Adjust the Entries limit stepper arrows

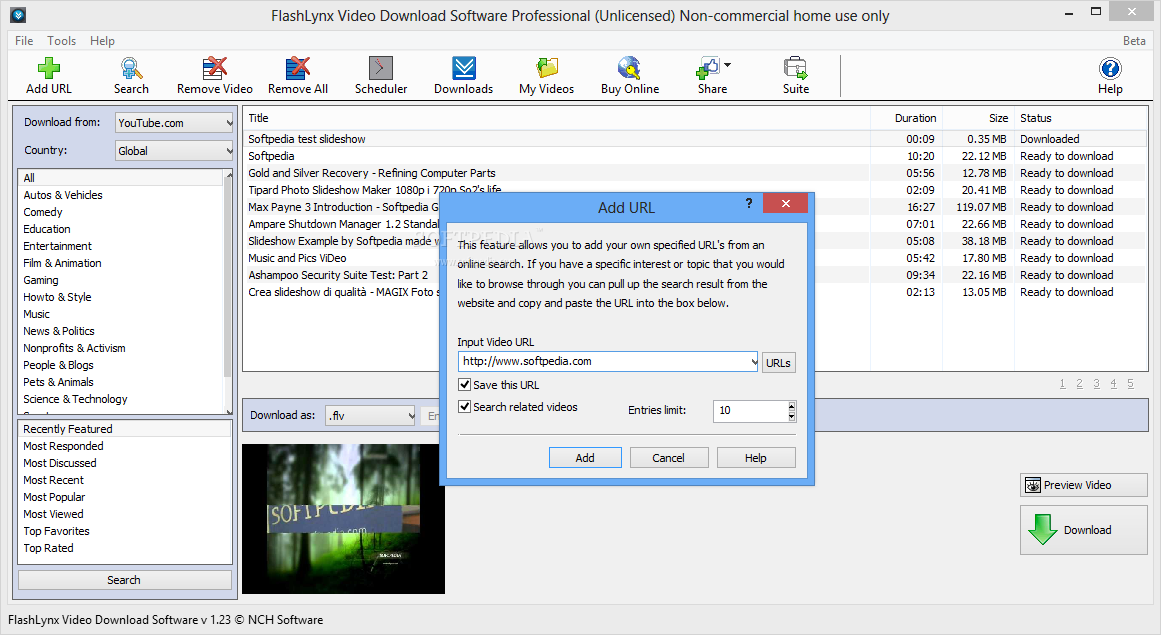[792, 411]
